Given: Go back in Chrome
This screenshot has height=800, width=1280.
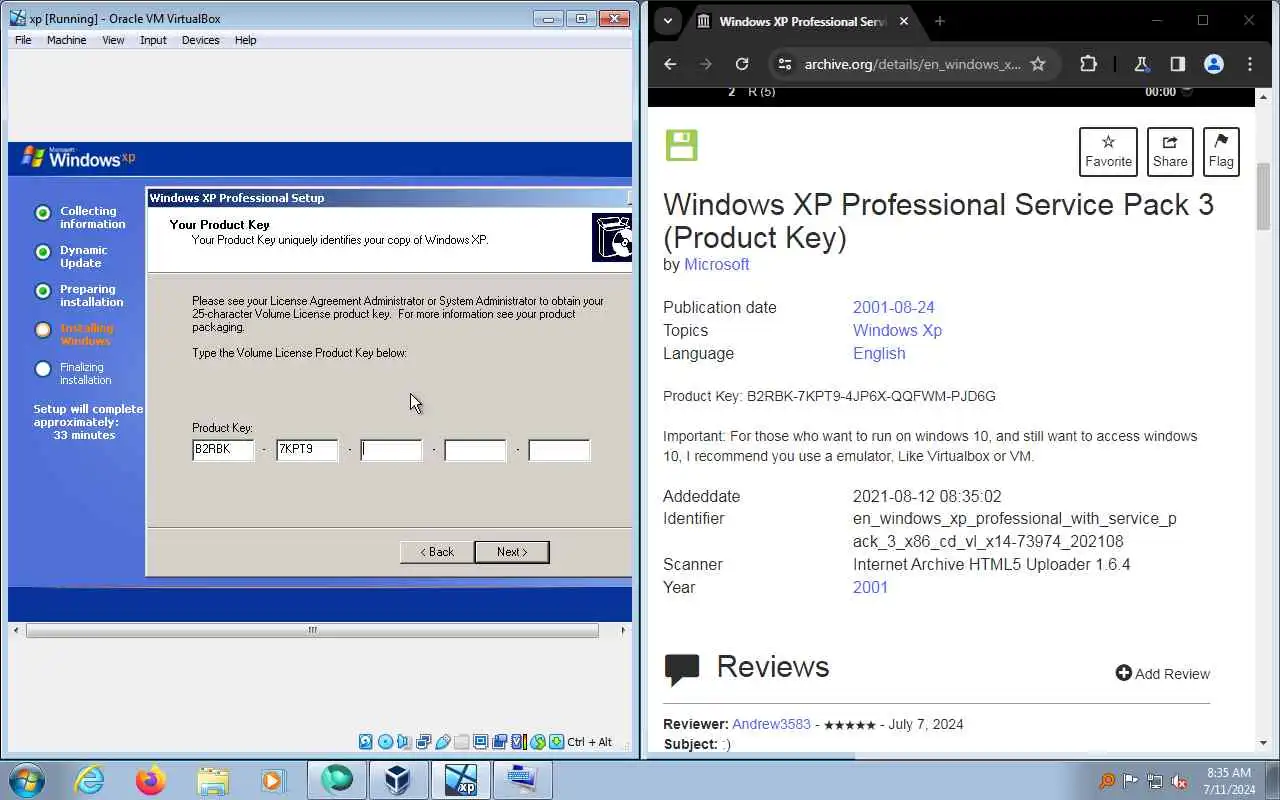Looking at the screenshot, I should [670, 64].
